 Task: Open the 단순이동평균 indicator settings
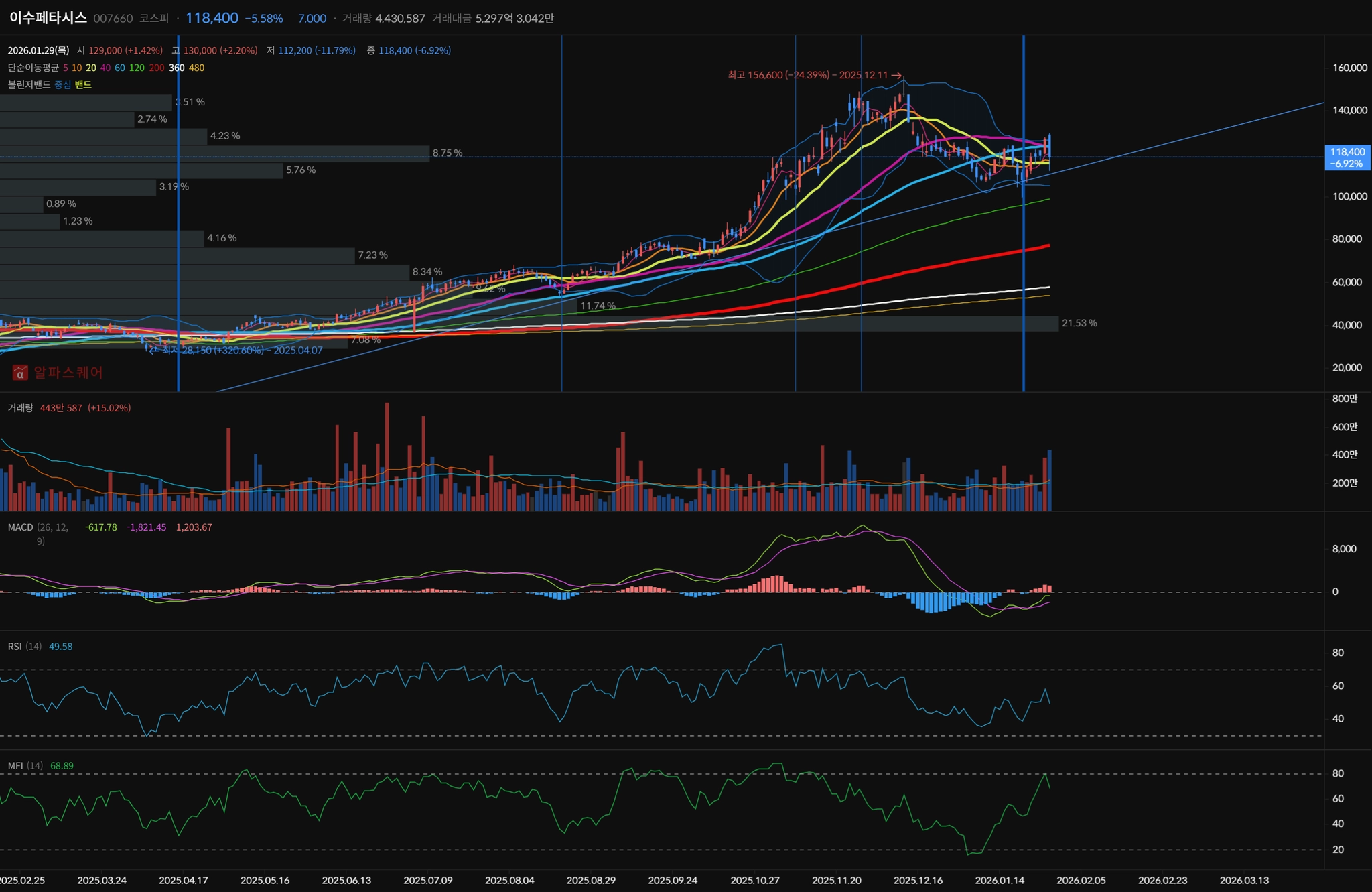point(32,68)
